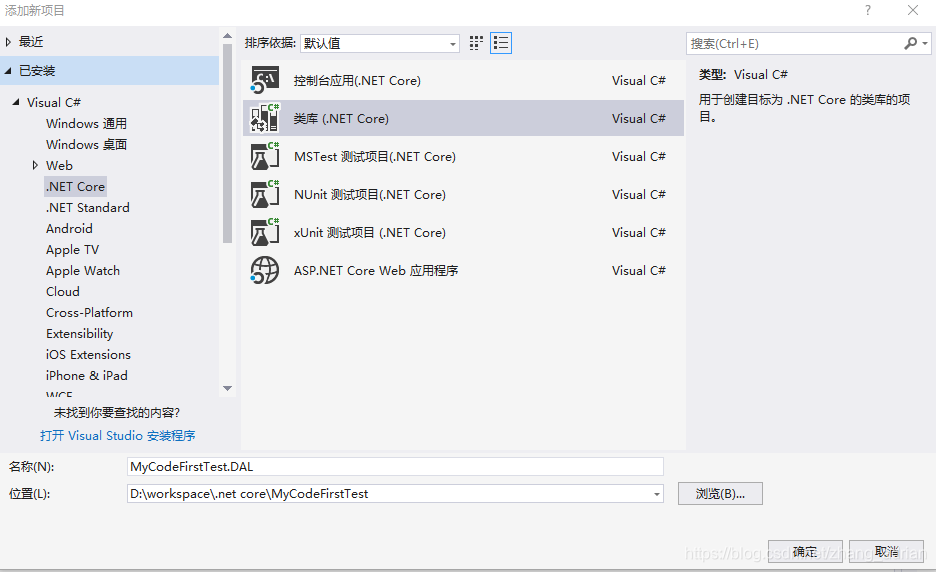Select the .NET Core category
This screenshot has width=936, height=572.
76,186
